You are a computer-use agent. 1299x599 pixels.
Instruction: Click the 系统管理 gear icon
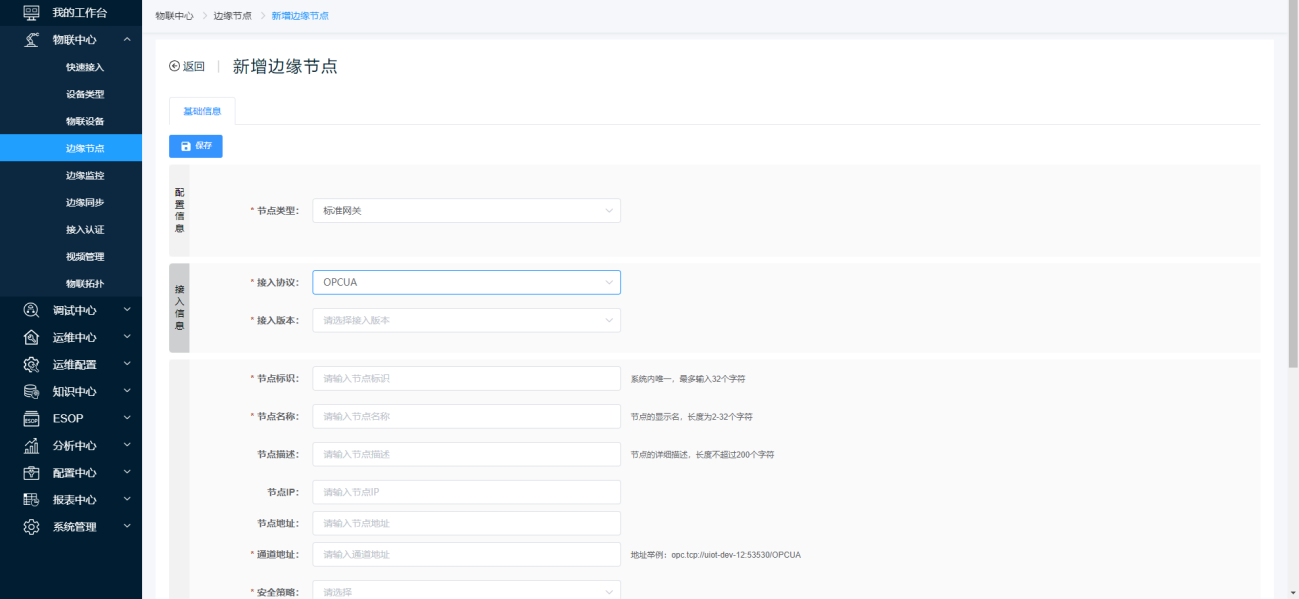[x=31, y=526]
